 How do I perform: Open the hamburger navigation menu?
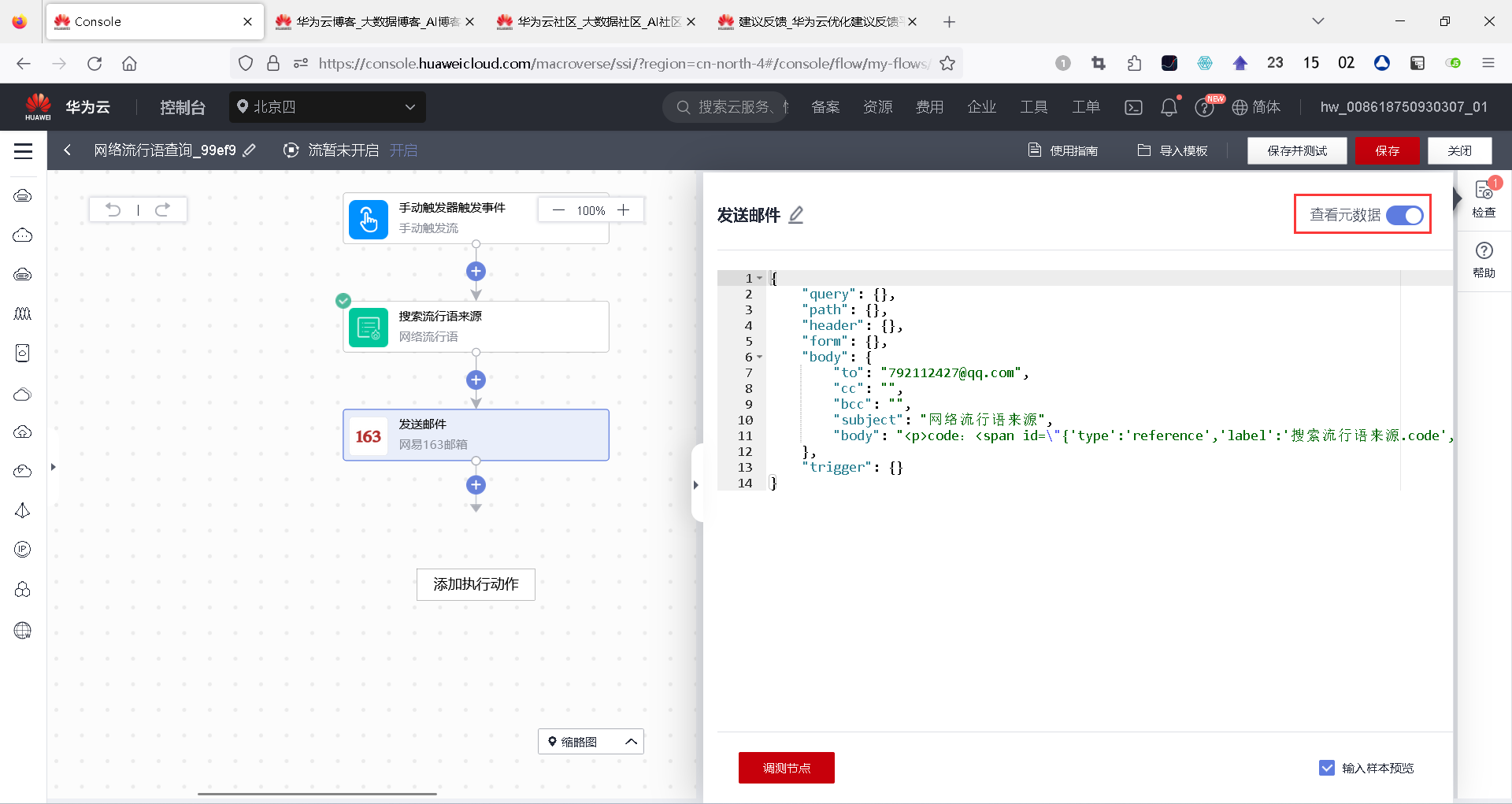(24, 151)
